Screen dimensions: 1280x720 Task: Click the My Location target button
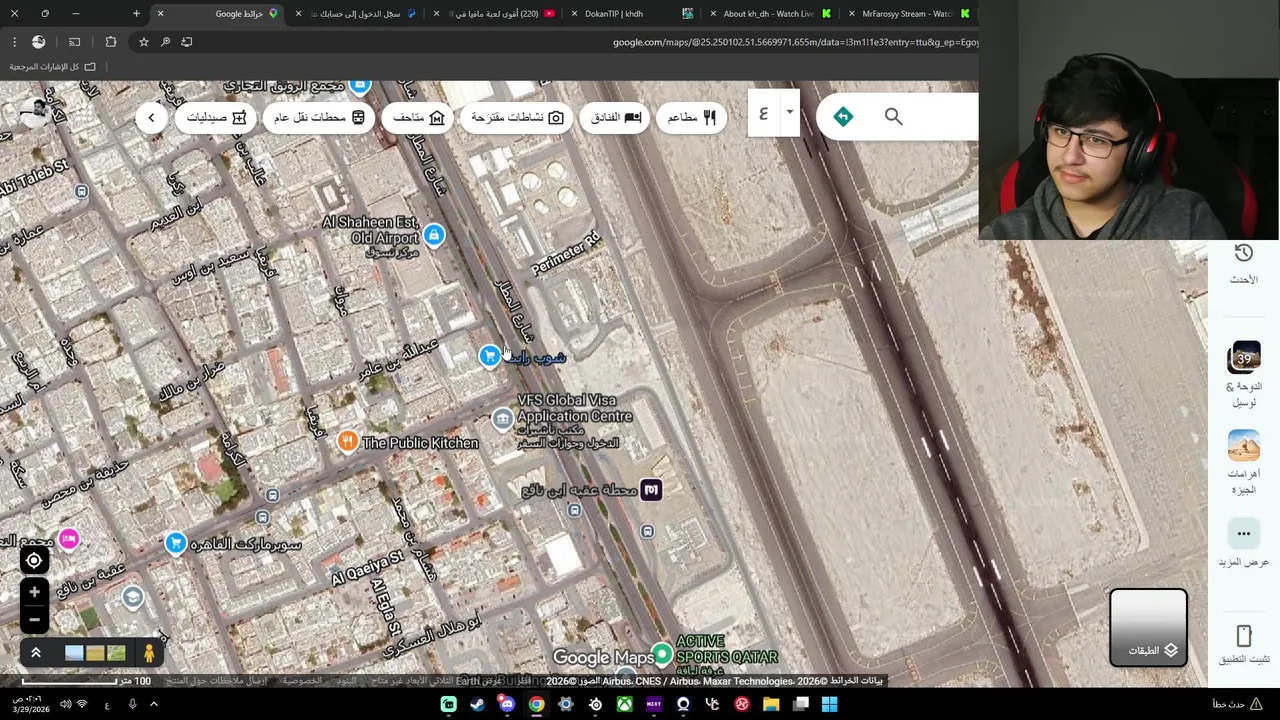[x=34, y=560]
